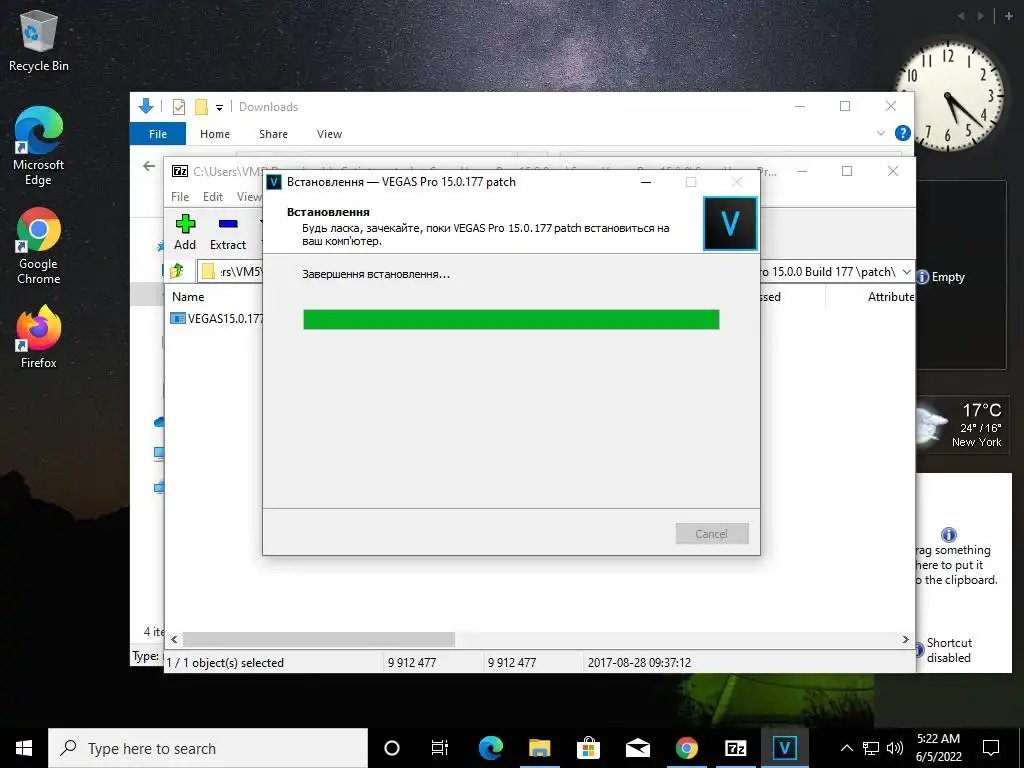Go up one folder level in 7-Zip

pyautogui.click(x=177, y=271)
